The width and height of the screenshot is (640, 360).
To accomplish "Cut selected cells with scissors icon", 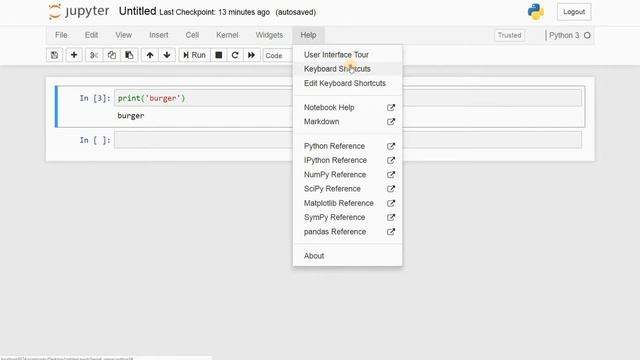I will 94,55.
